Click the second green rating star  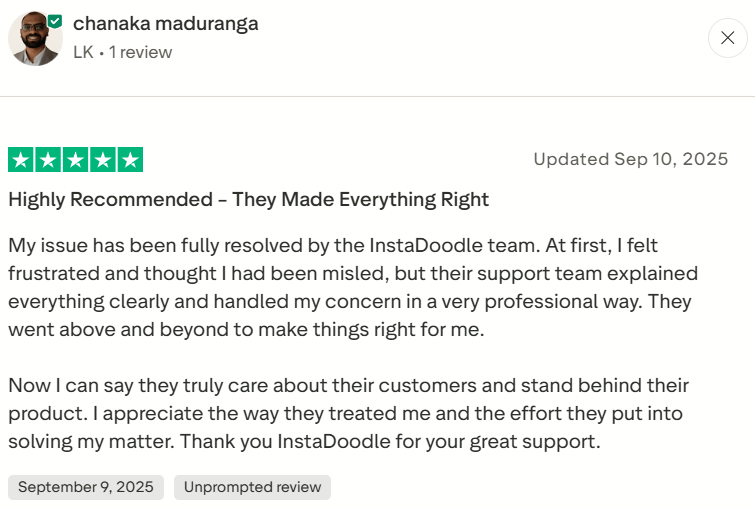48,159
